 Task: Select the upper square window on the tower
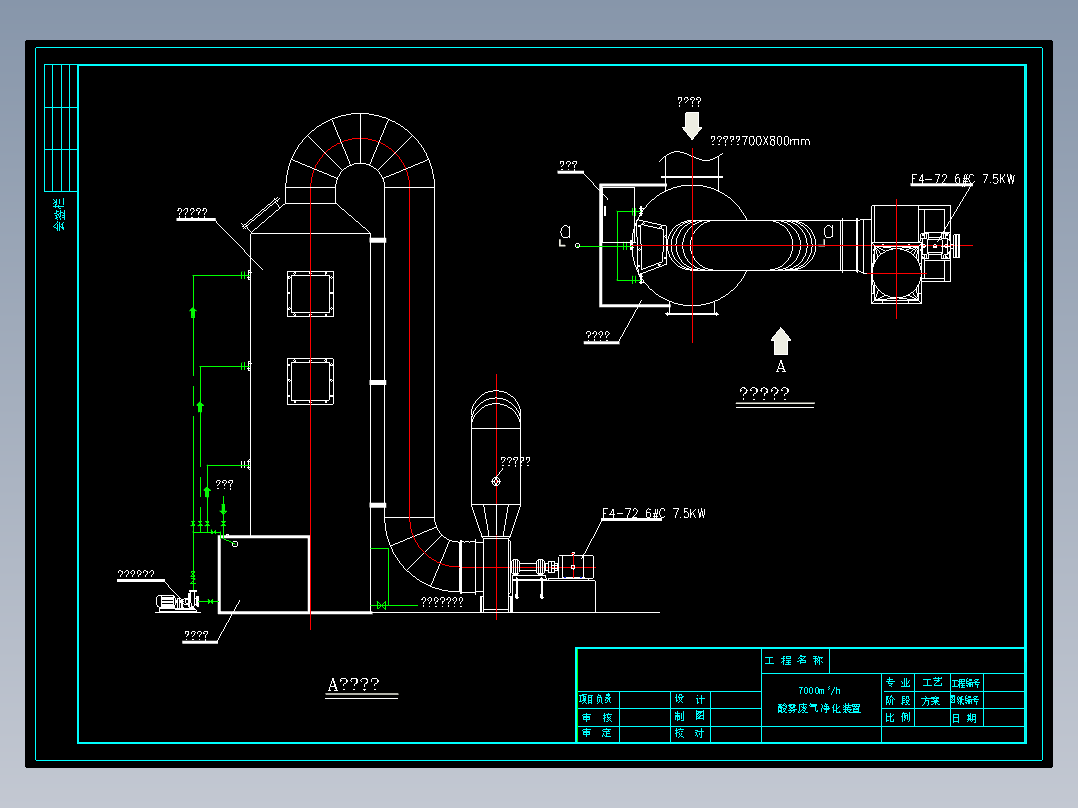coord(310,294)
